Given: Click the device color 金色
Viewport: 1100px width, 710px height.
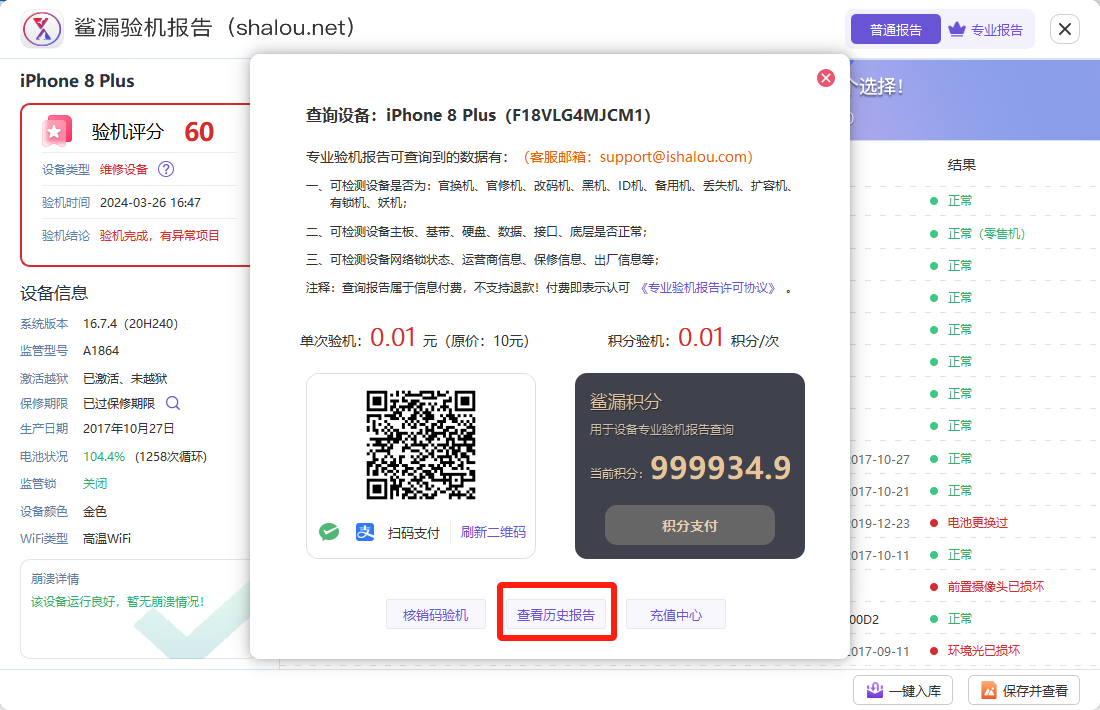Looking at the screenshot, I should [95, 511].
